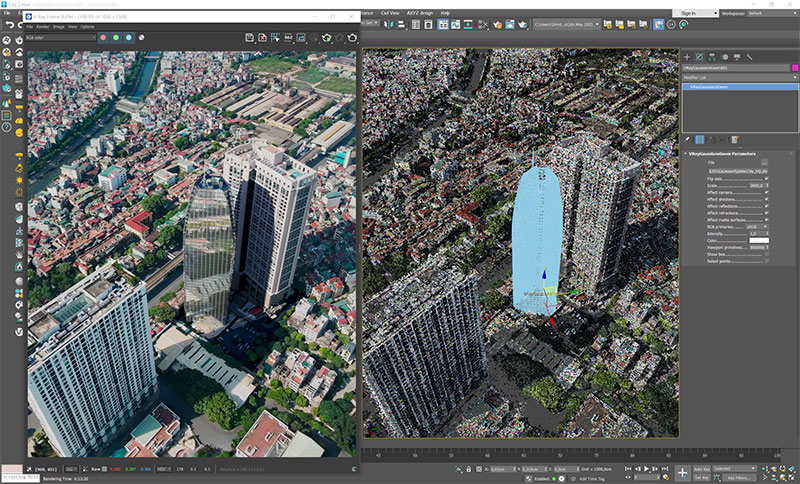Expand the RGB color channel dropdown
The width and height of the screenshot is (800, 484).
(62, 37)
